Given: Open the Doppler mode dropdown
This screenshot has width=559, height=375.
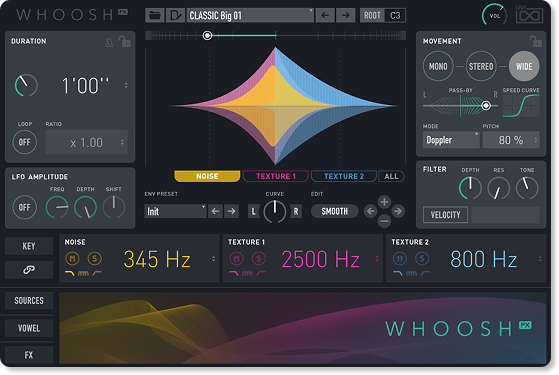Looking at the screenshot, I should 451,140.
